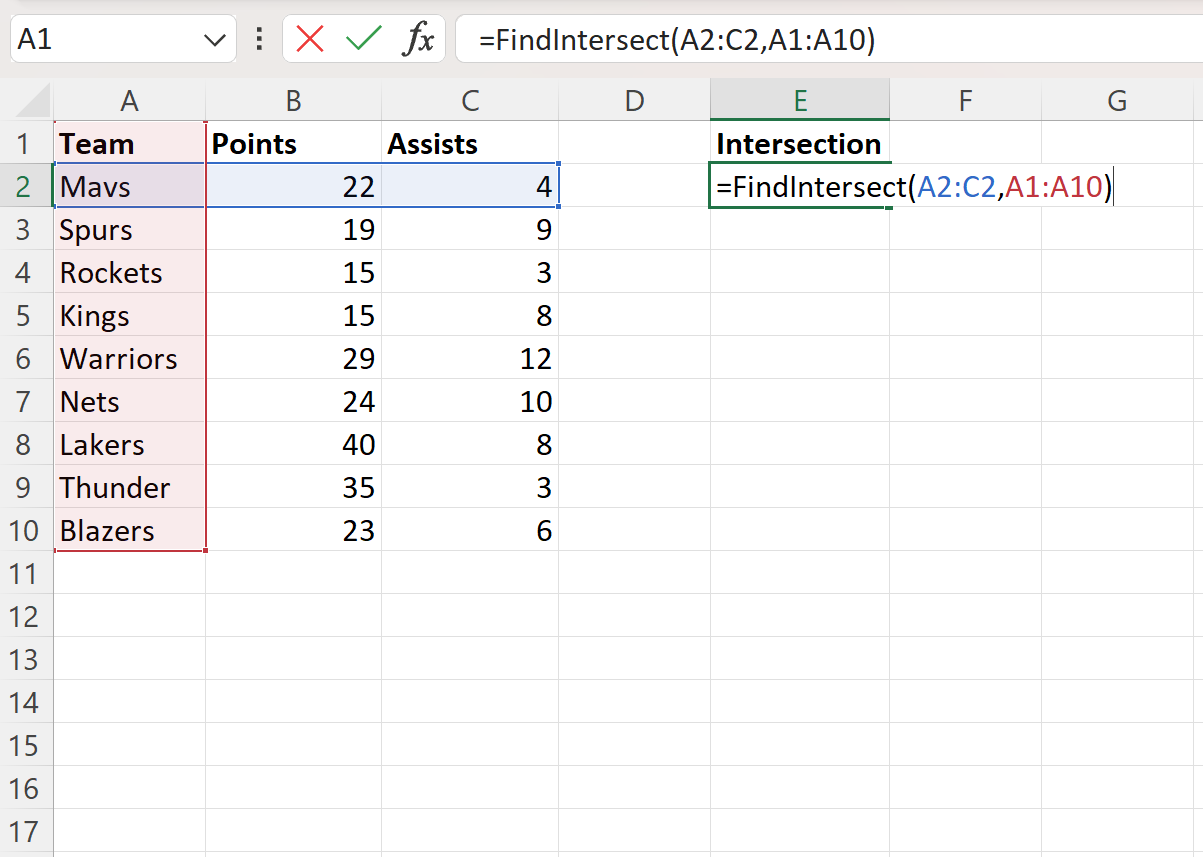Select column E using its header
Screen dimensions: 1203x857
[799, 100]
